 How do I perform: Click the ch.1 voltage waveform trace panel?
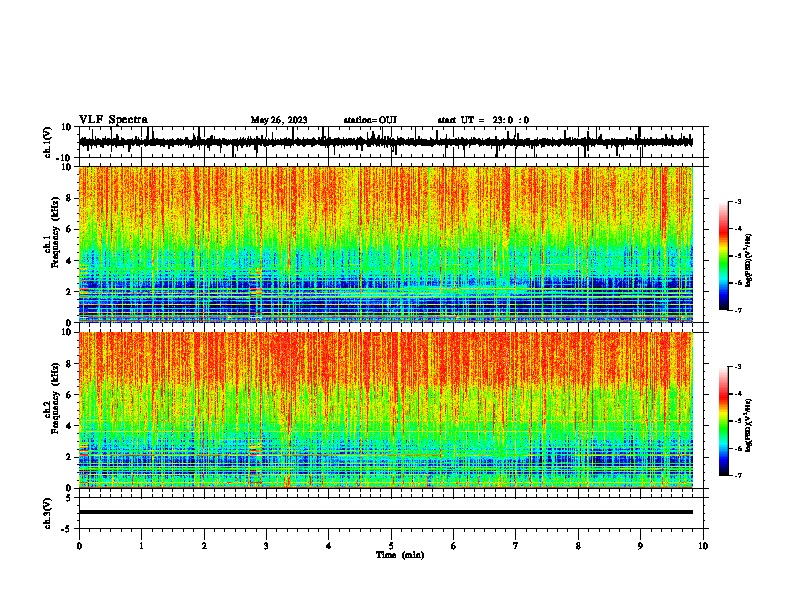391,142
